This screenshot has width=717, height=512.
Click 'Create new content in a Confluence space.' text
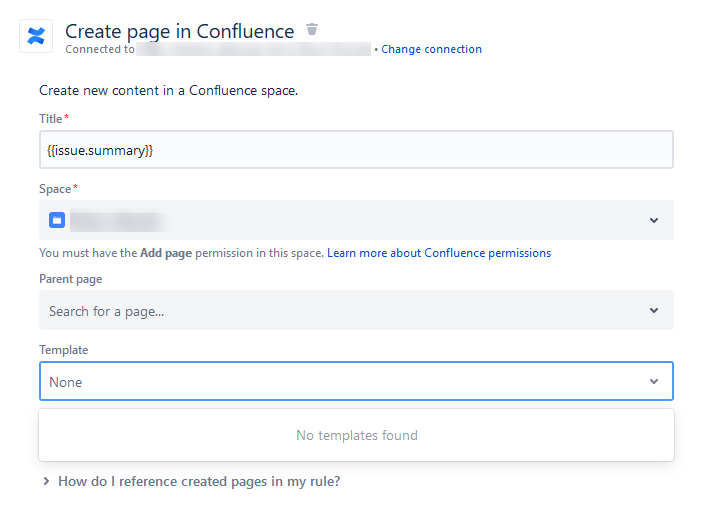[x=168, y=91]
